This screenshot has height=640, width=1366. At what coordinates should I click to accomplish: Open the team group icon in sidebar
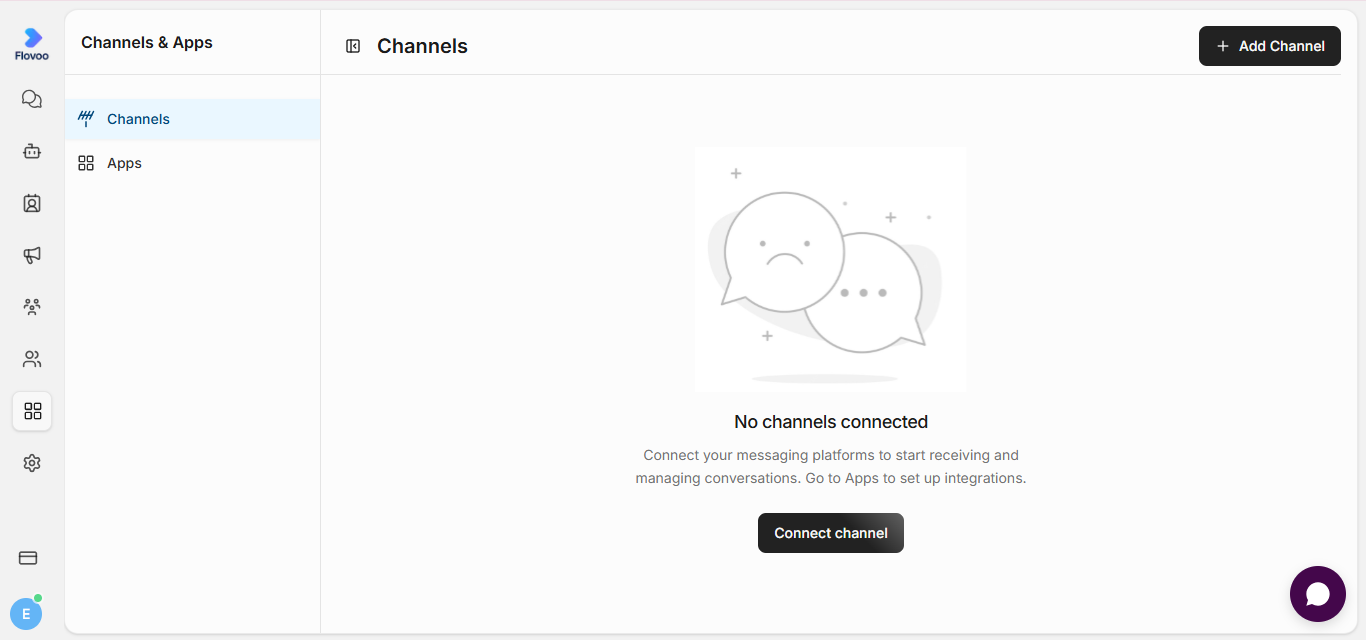pos(32,307)
